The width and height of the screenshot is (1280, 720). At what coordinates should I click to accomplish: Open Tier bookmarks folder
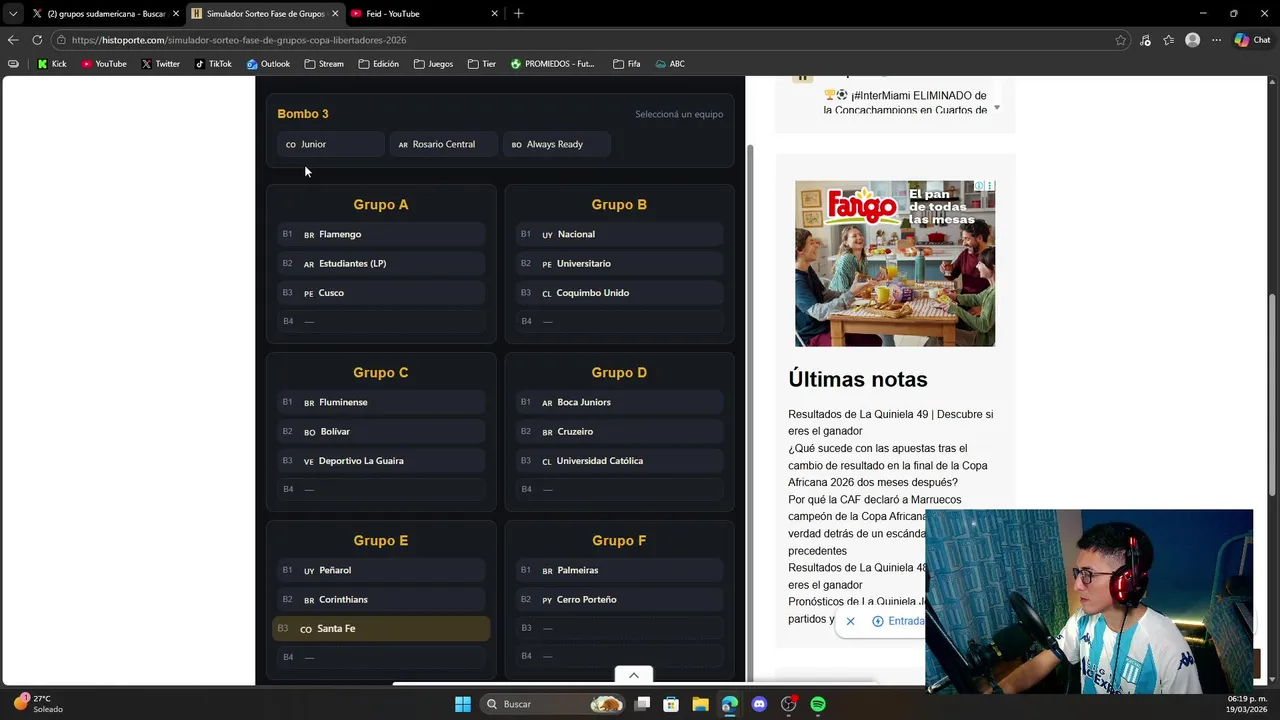point(481,64)
